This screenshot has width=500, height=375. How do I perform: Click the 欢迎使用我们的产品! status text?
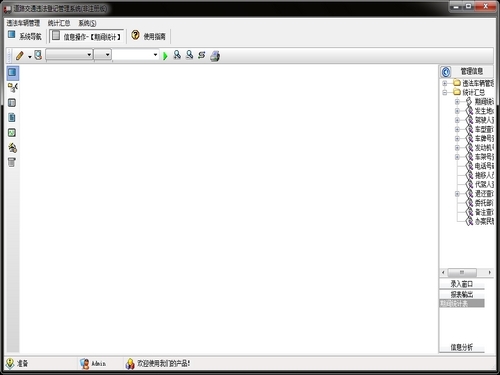[x=164, y=364]
